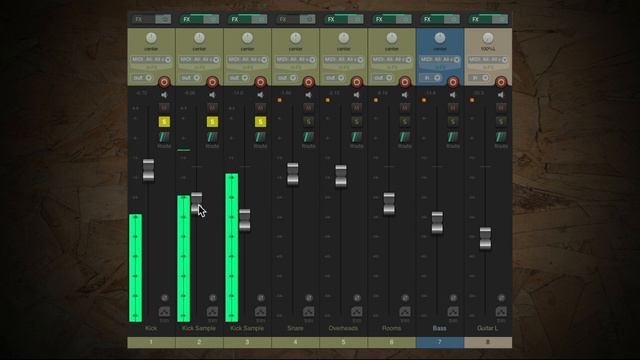Image resolution: width=640 pixels, height=360 pixels.
Task: Open the envelope icon on Kick Sample track 3
Action: tap(260, 312)
